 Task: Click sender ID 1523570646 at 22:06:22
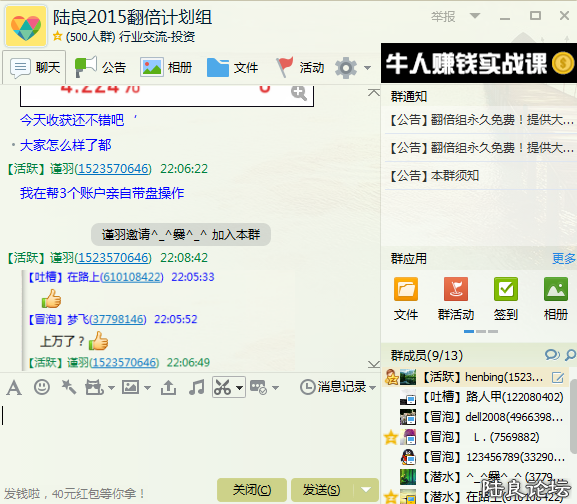coord(113,168)
